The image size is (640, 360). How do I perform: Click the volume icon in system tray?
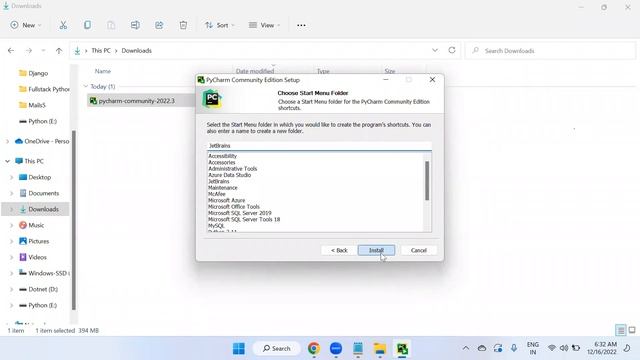tap(564, 348)
